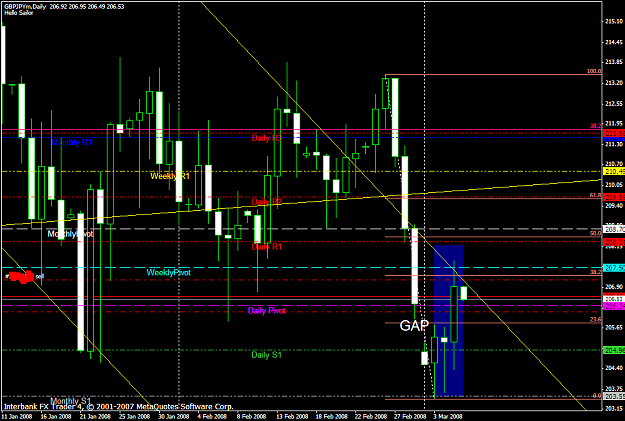Click the green 204.9 price tag

tap(614, 350)
